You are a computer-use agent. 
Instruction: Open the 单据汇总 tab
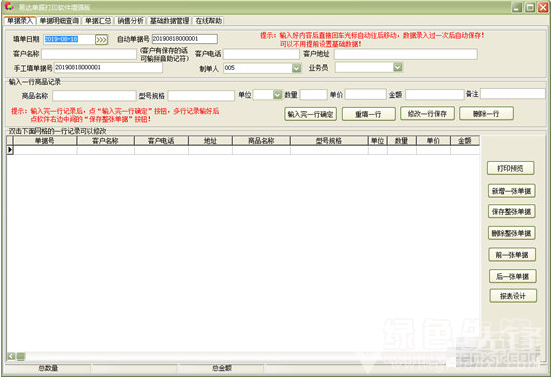click(98, 21)
